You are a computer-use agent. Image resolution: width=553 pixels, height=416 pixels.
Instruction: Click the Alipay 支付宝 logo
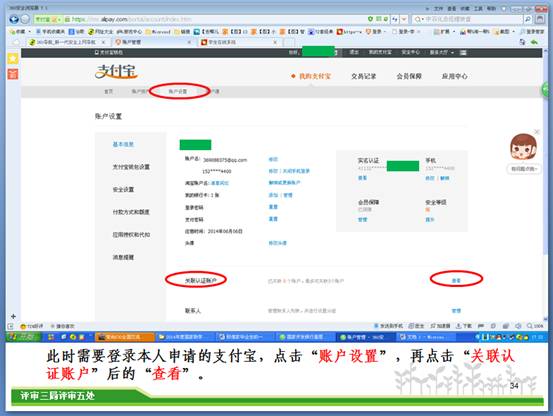[x=116, y=72]
